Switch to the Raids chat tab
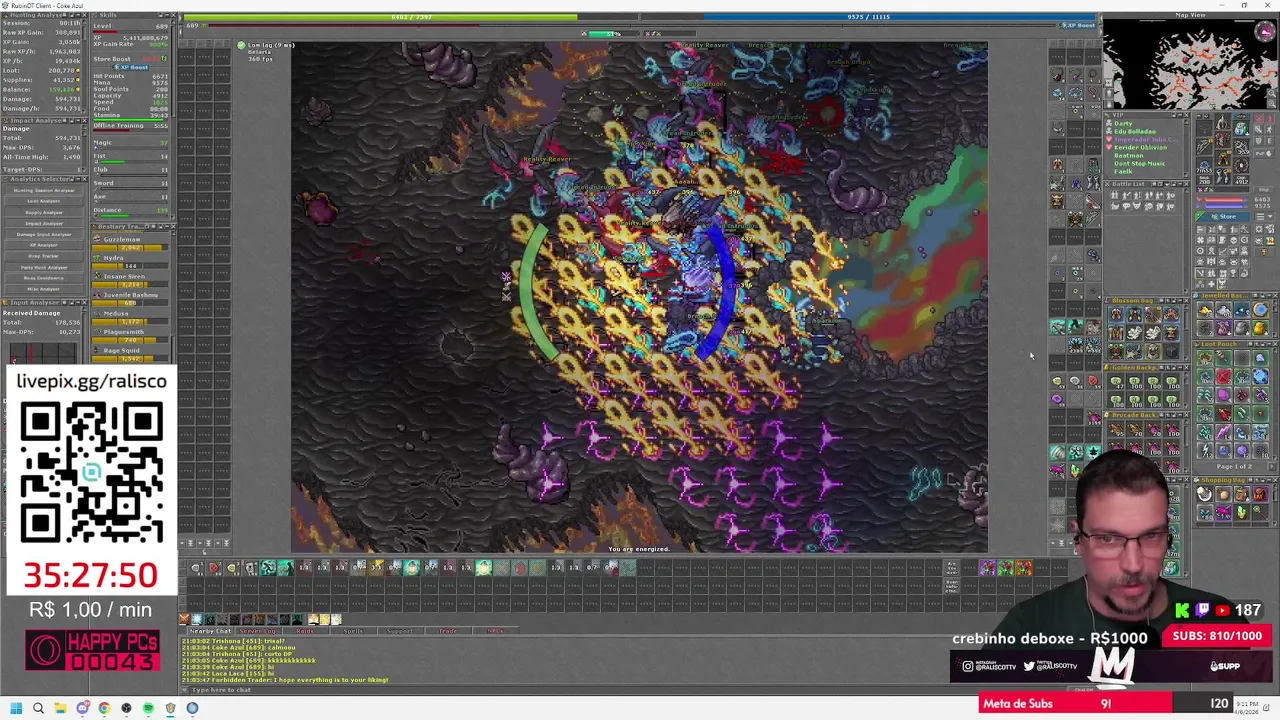 coord(305,631)
